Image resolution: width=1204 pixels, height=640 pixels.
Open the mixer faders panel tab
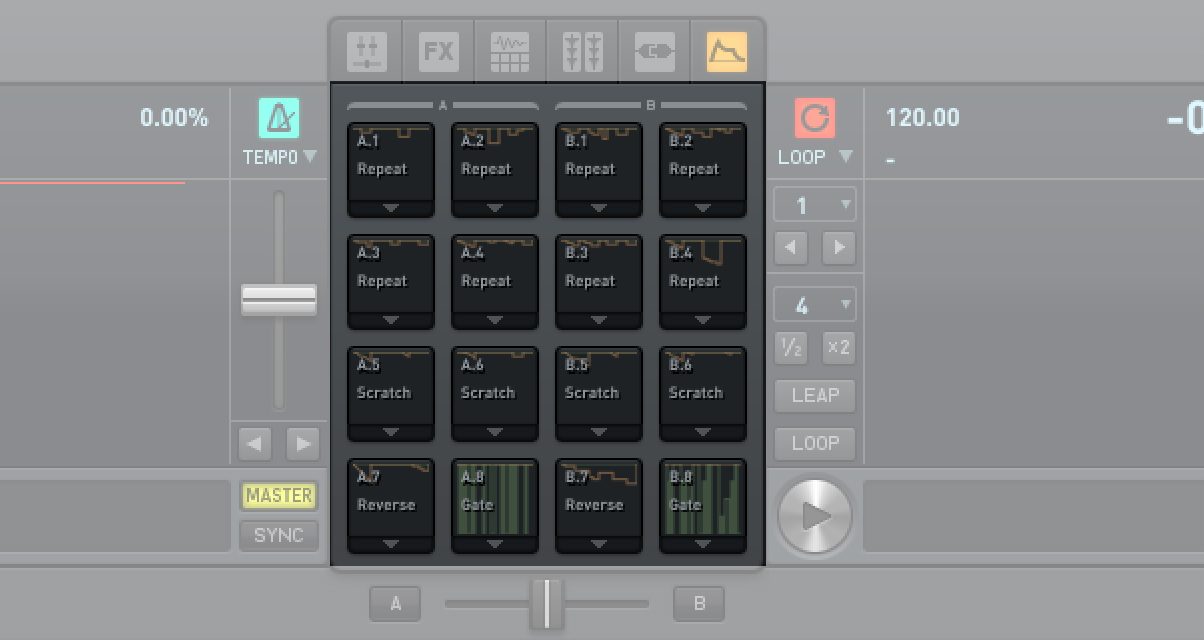pyautogui.click(x=367, y=51)
